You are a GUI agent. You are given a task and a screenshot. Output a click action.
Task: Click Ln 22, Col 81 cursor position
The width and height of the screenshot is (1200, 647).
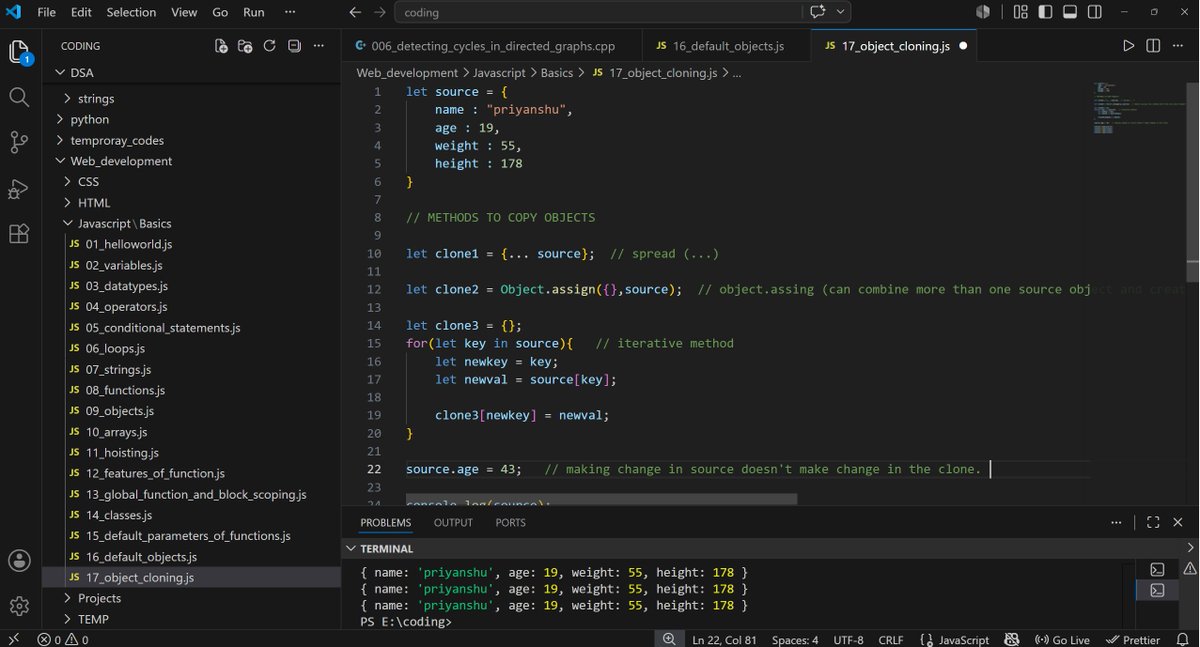[724, 639]
